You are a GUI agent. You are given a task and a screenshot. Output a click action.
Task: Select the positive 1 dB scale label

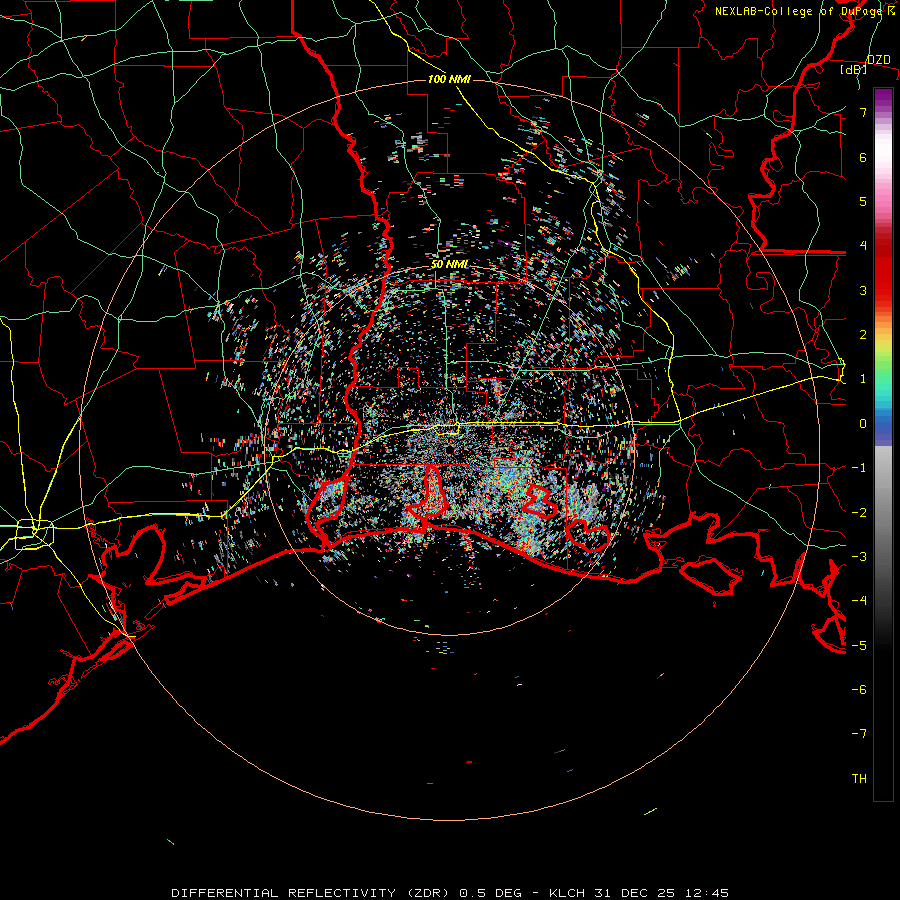point(863,379)
